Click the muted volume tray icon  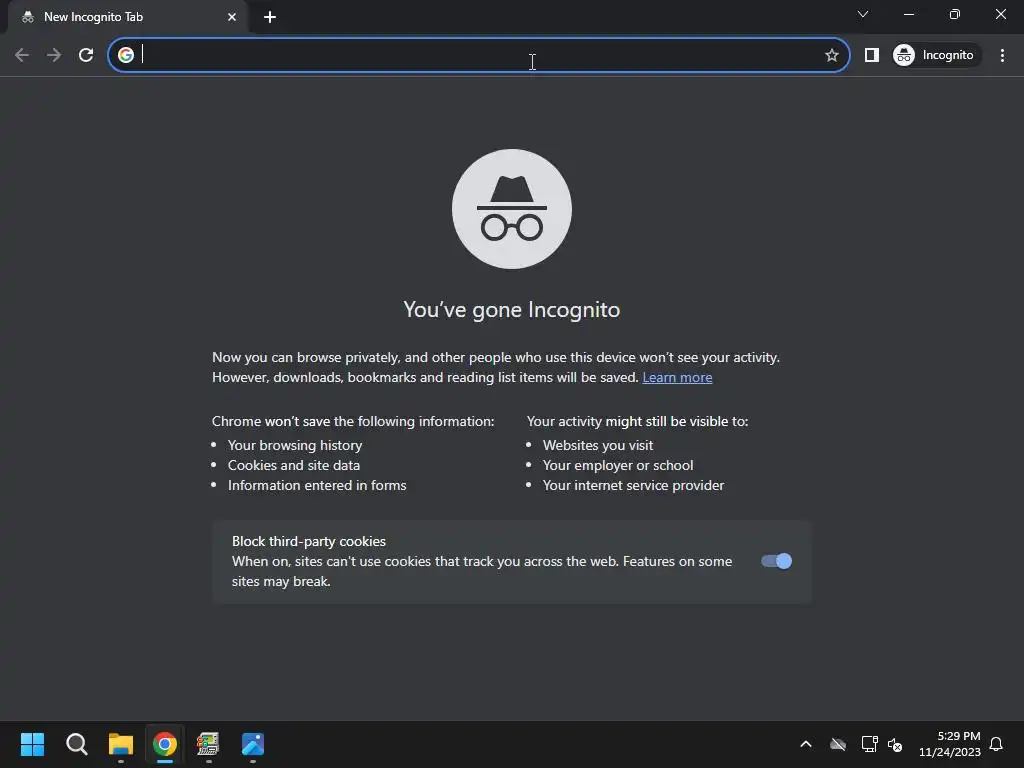[895, 744]
